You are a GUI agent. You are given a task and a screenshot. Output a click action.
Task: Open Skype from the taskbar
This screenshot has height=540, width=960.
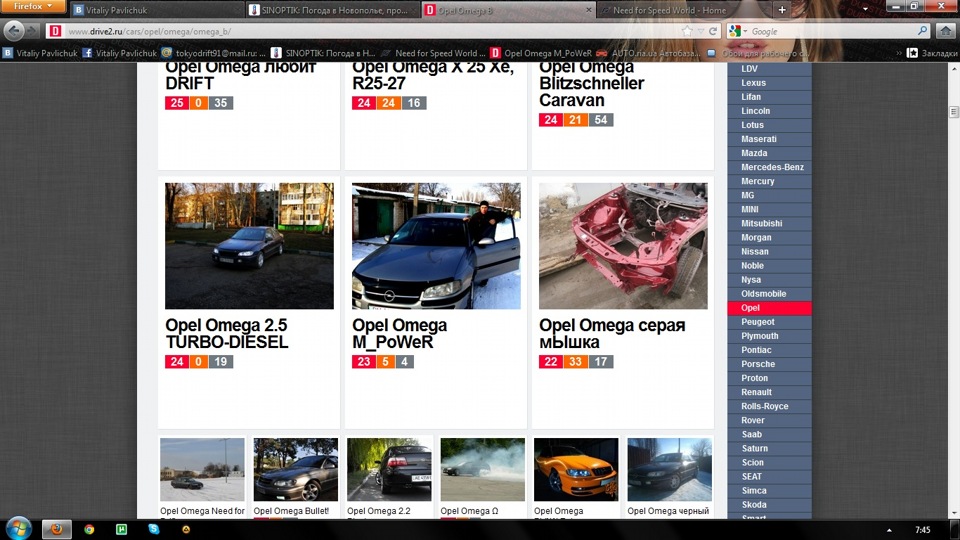(x=154, y=530)
